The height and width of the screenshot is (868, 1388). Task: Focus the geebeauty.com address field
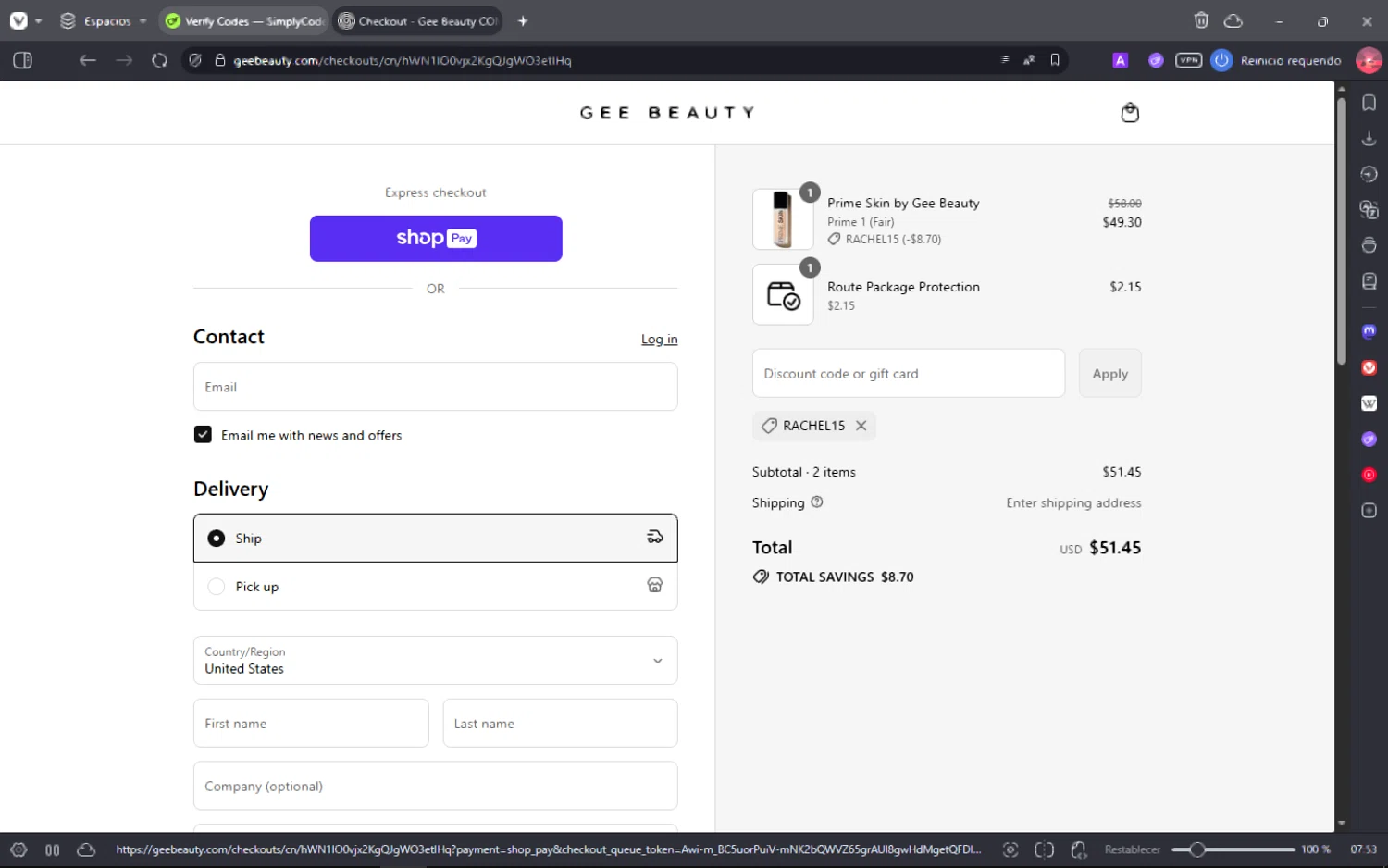[x=403, y=60]
